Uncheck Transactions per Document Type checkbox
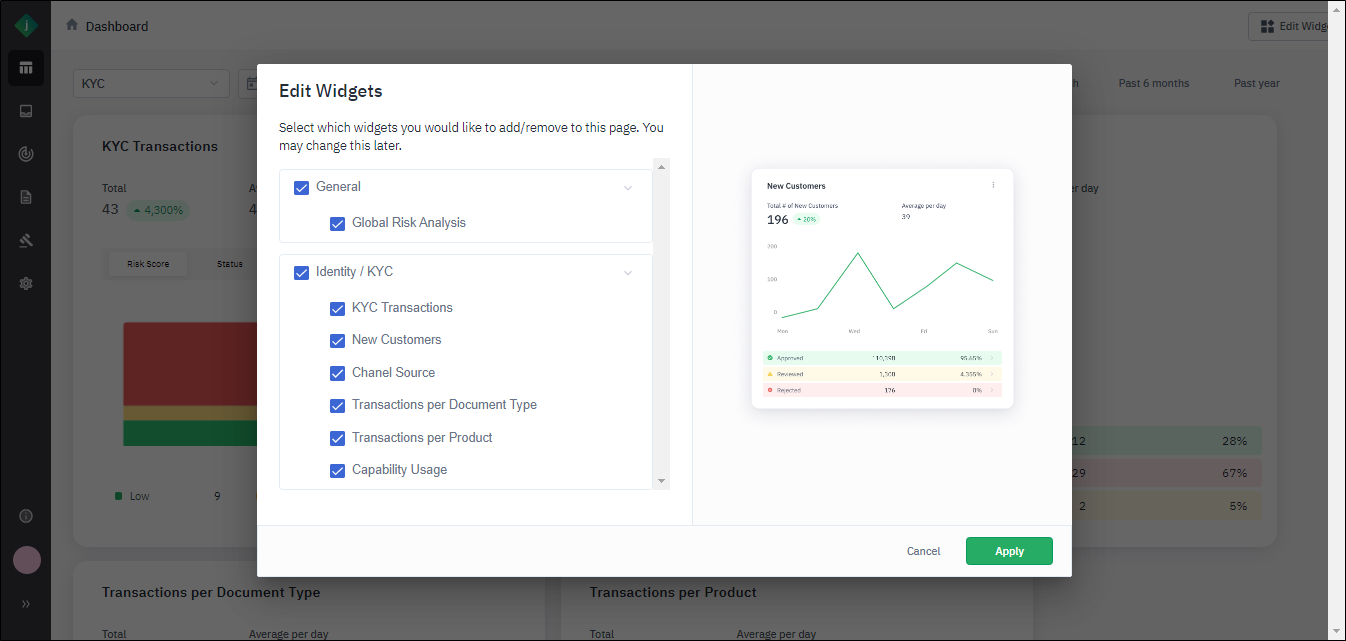The image size is (1346, 641). point(338,405)
